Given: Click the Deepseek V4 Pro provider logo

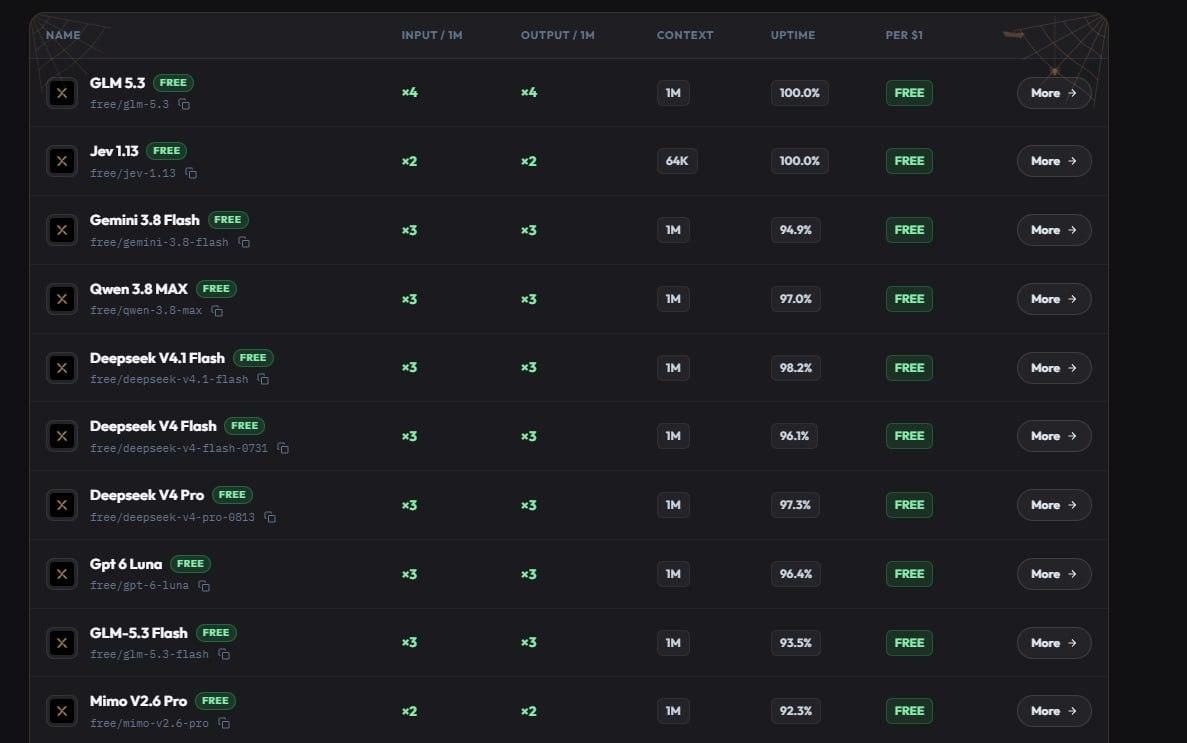Looking at the screenshot, I should 62,505.
